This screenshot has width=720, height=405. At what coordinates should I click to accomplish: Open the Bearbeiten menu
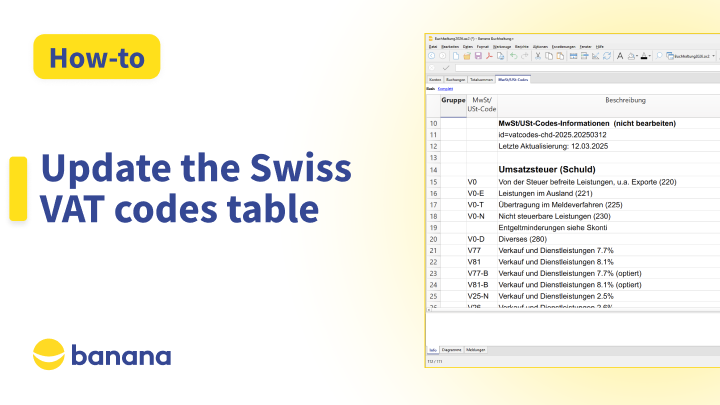pyautogui.click(x=450, y=47)
